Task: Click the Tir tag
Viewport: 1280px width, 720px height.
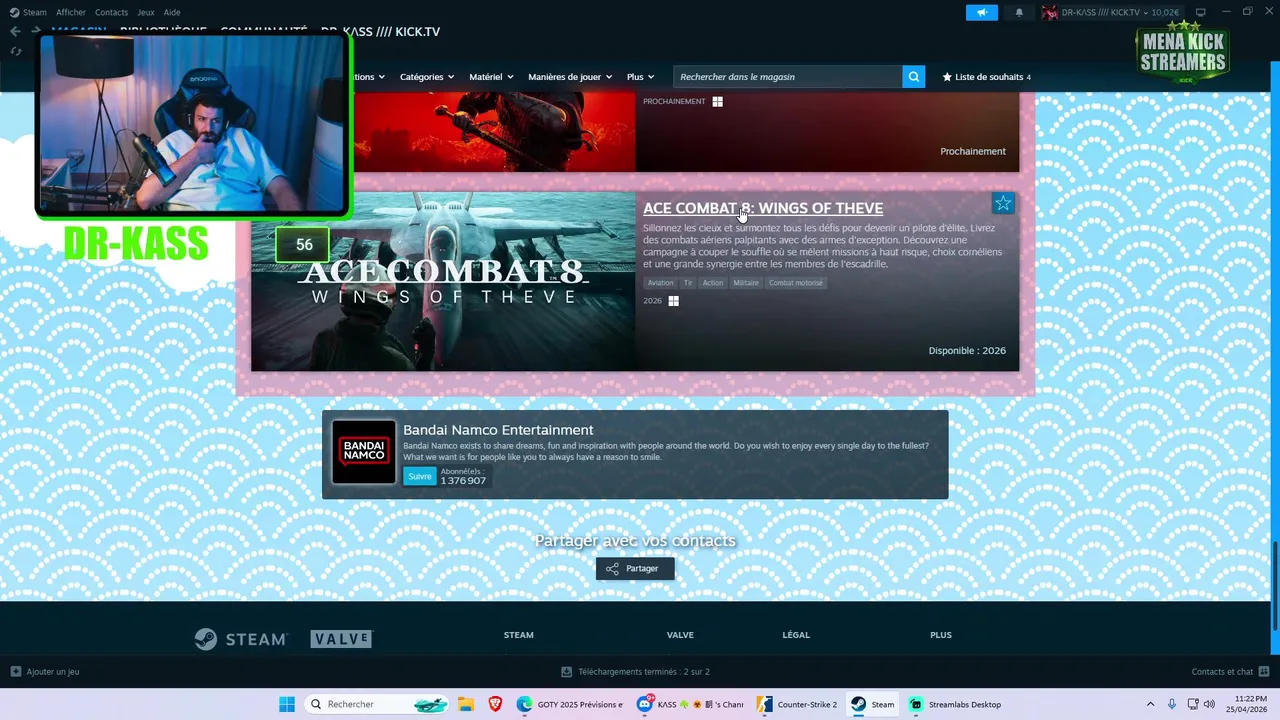Action: [x=688, y=283]
